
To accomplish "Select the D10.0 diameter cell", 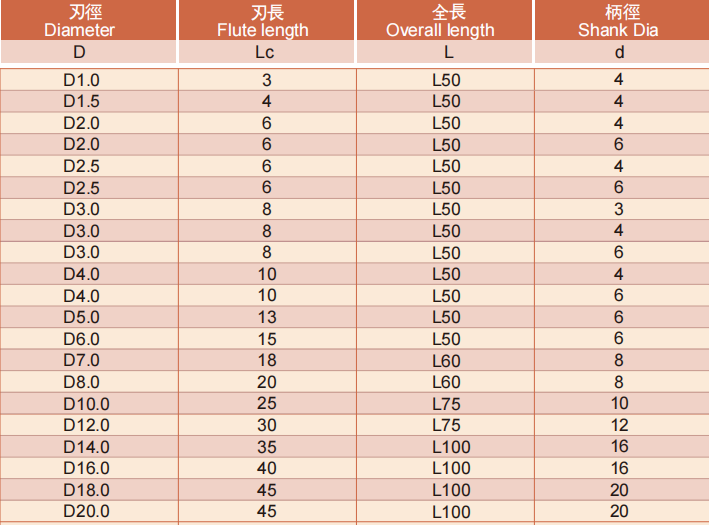I will [x=86, y=404].
